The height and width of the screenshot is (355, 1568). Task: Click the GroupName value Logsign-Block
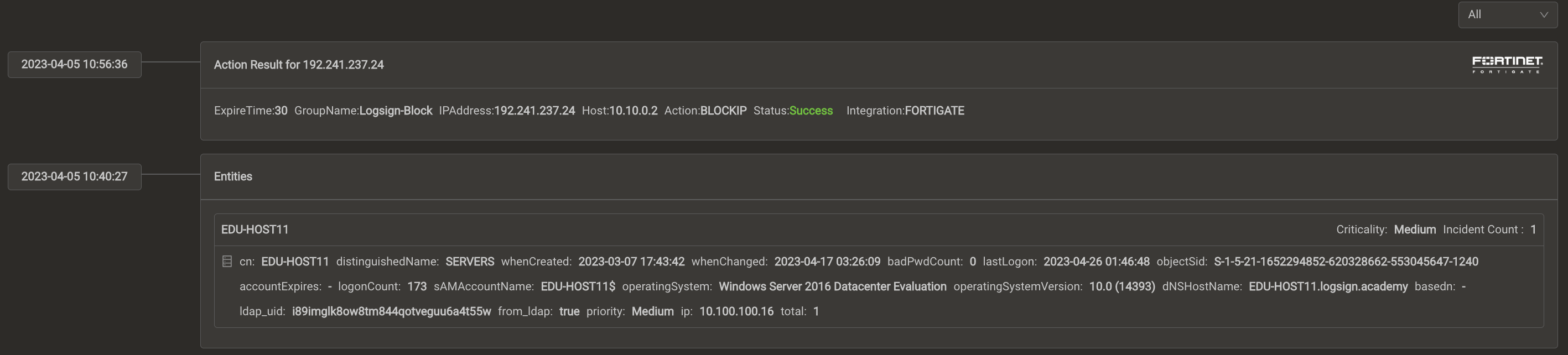click(x=396, y=111)
